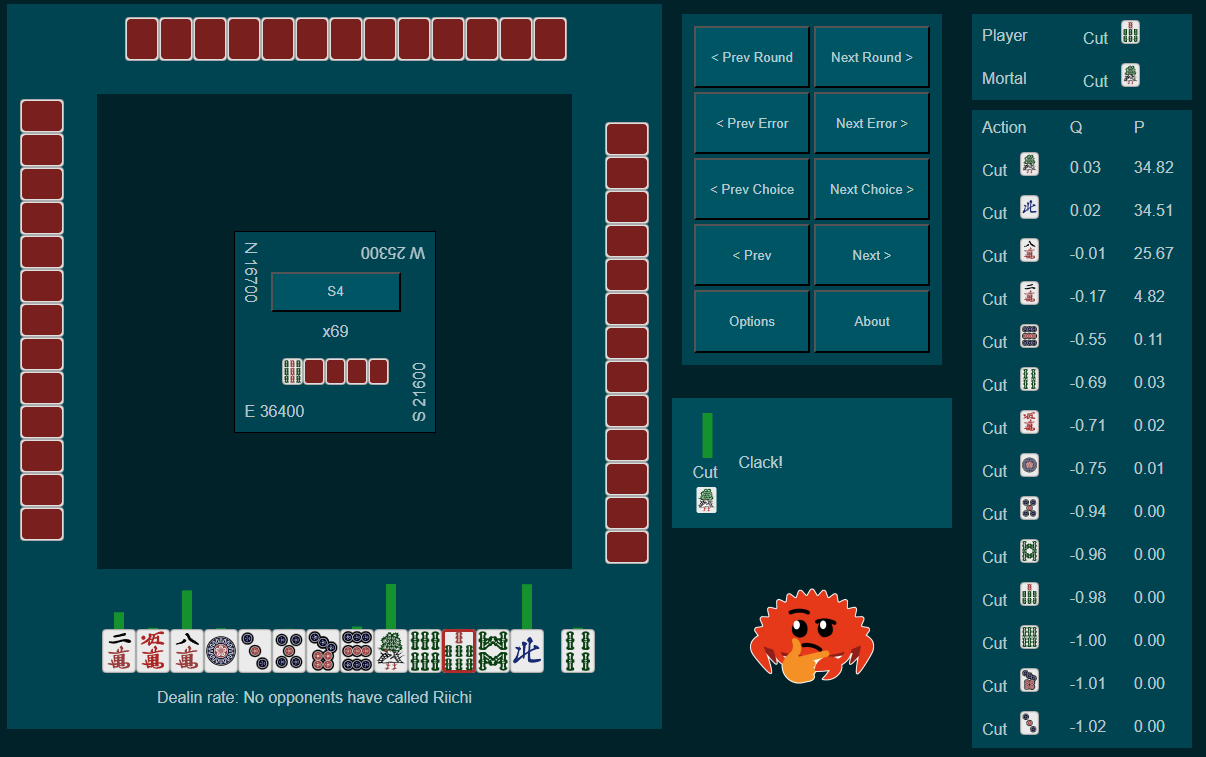
Task: Click the 6-sou tile in the -1.00 action row
Action: (x=1029, y=638)
